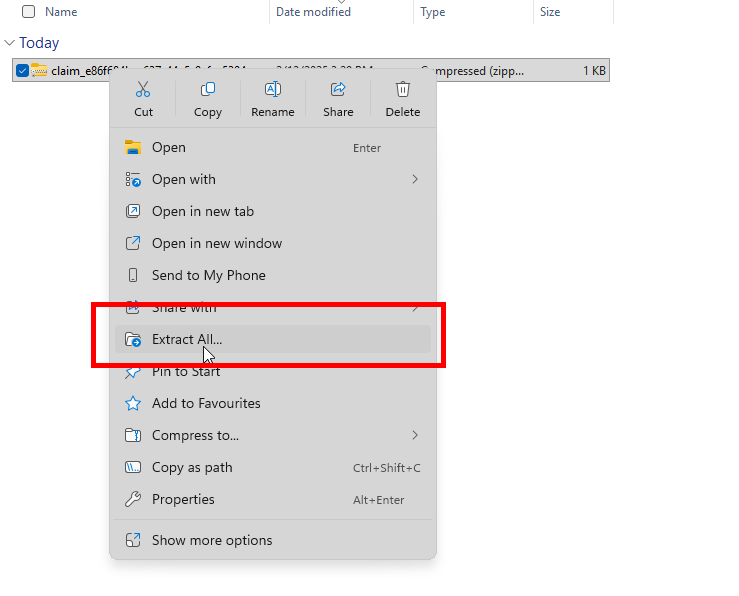Click the Copy icon in context menu
The width and height of the screenshot is (739, 596).
tap(207, 91)
